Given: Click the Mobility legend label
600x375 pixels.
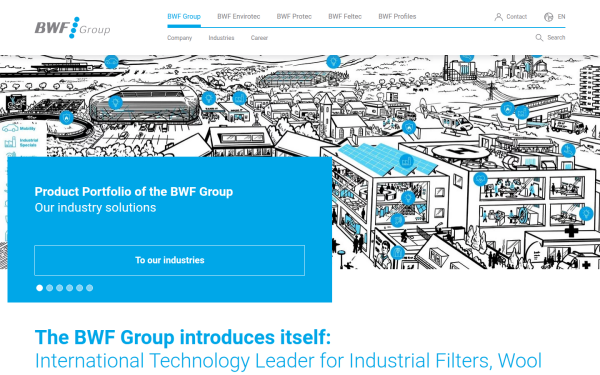Looking at the screenshot, I should (x=28, y=129).
